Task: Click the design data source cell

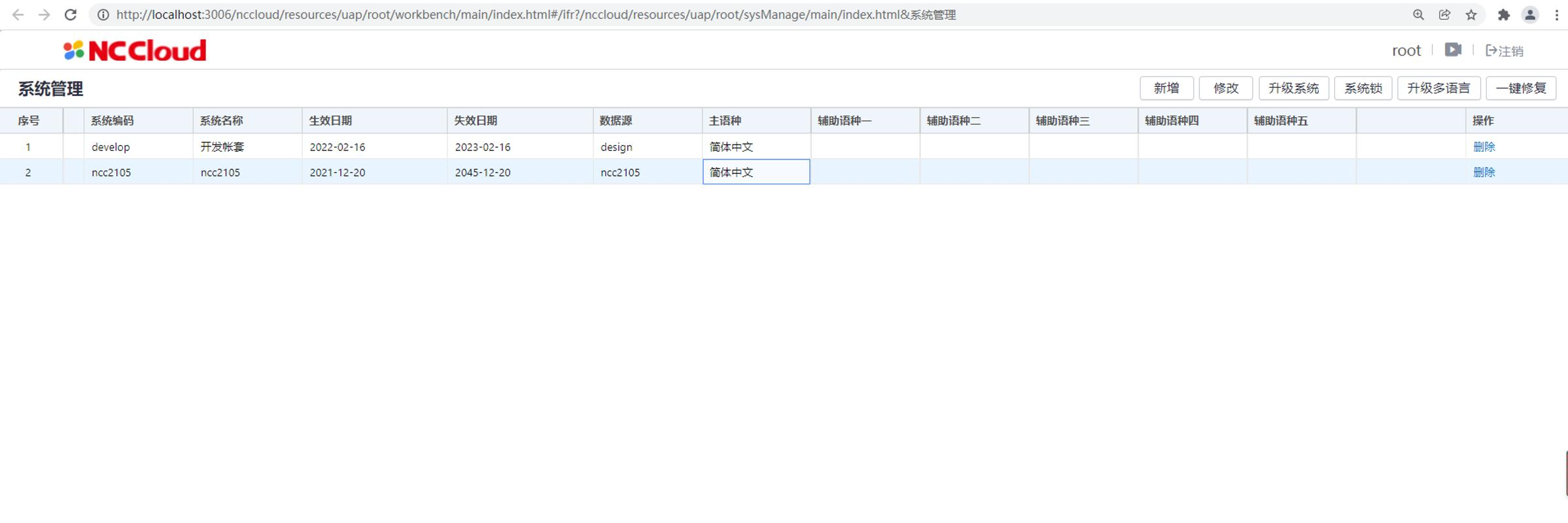Action: (x=648, y=146)
